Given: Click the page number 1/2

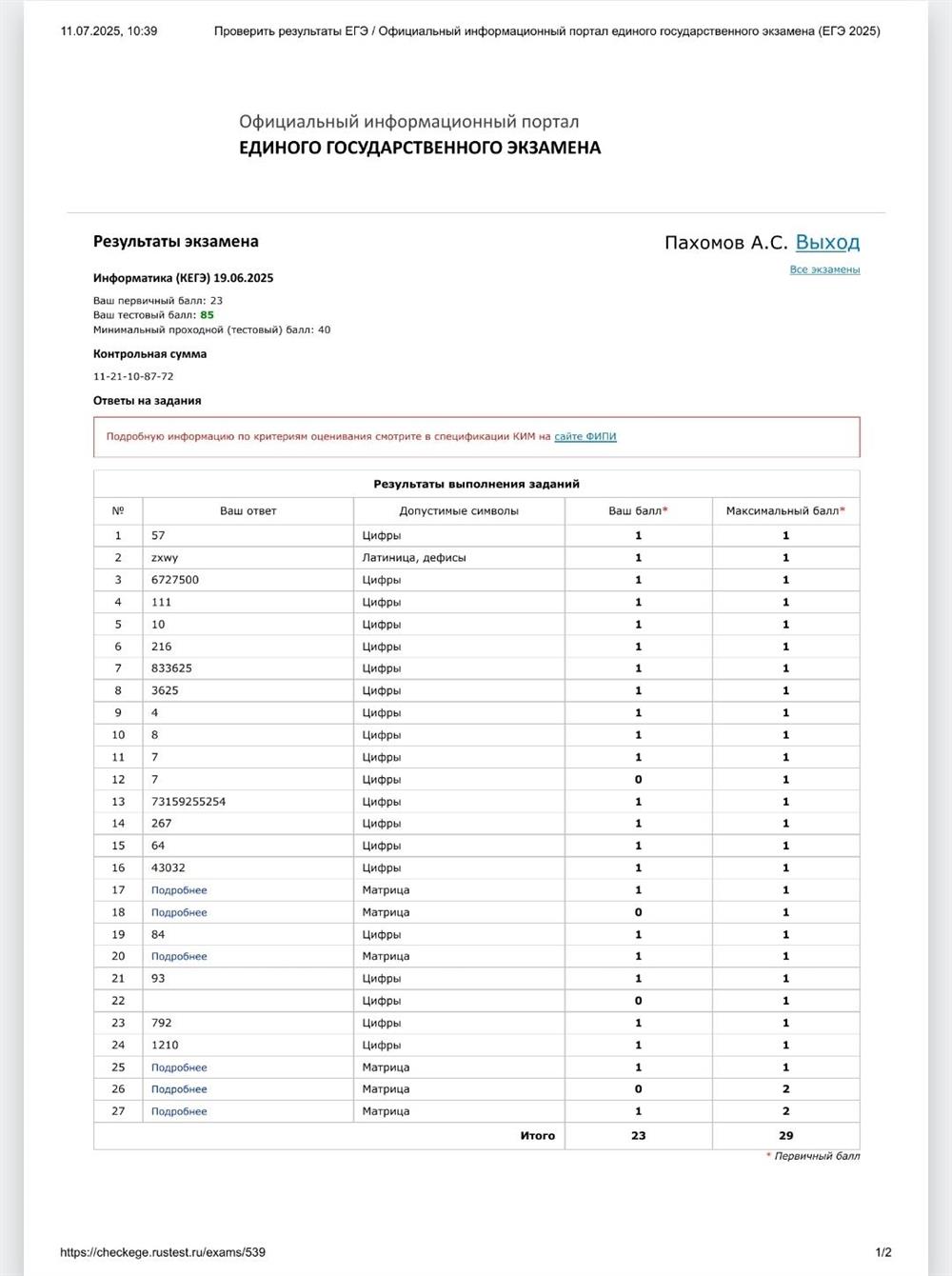Looking at the screenshot, I should click(883, 1252).
